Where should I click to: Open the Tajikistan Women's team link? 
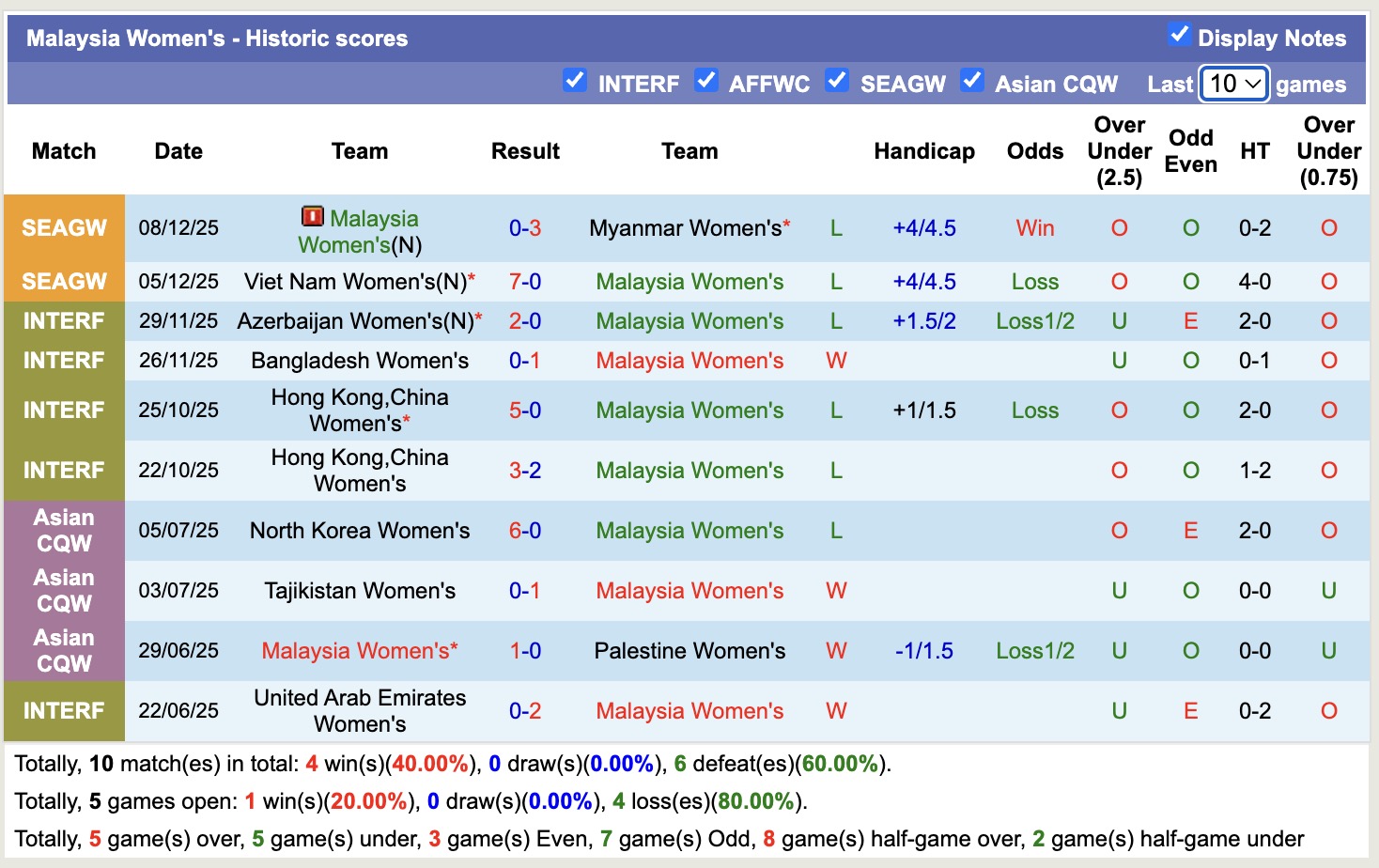(x=360, y=591)
